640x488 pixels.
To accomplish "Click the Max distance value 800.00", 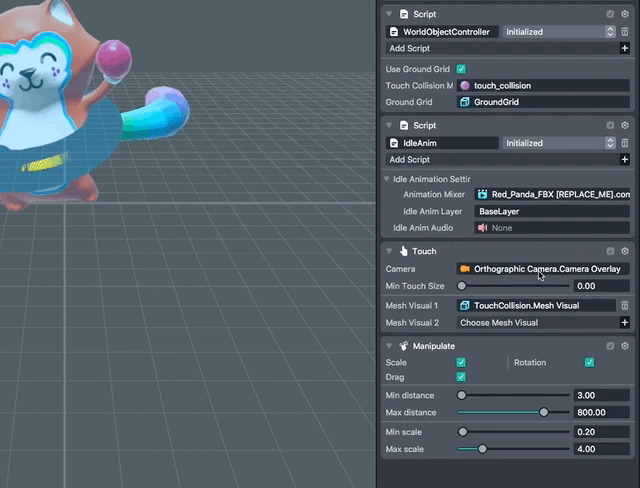I will coord(601,413).
